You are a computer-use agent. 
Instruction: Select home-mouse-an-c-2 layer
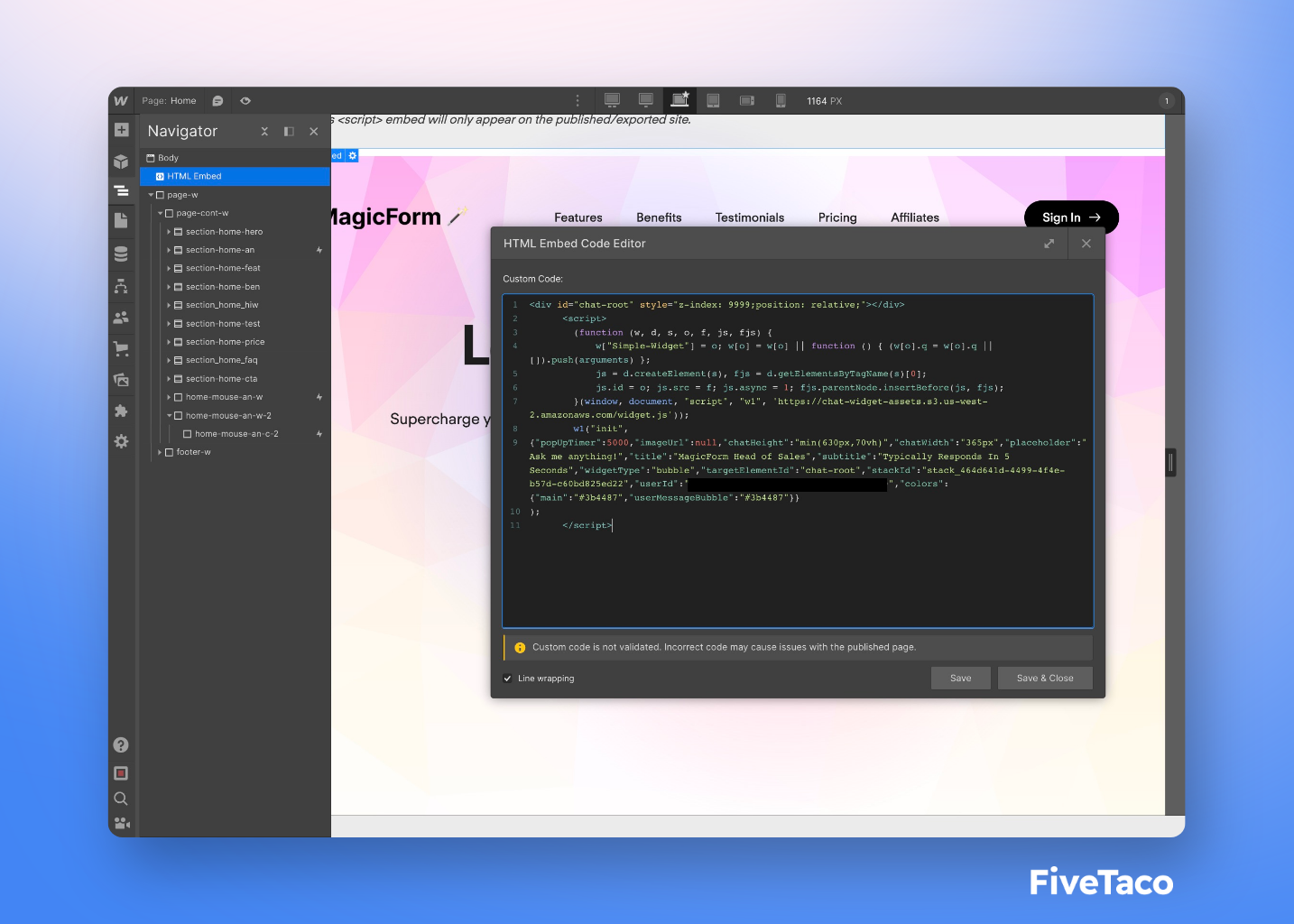(236, 434)
